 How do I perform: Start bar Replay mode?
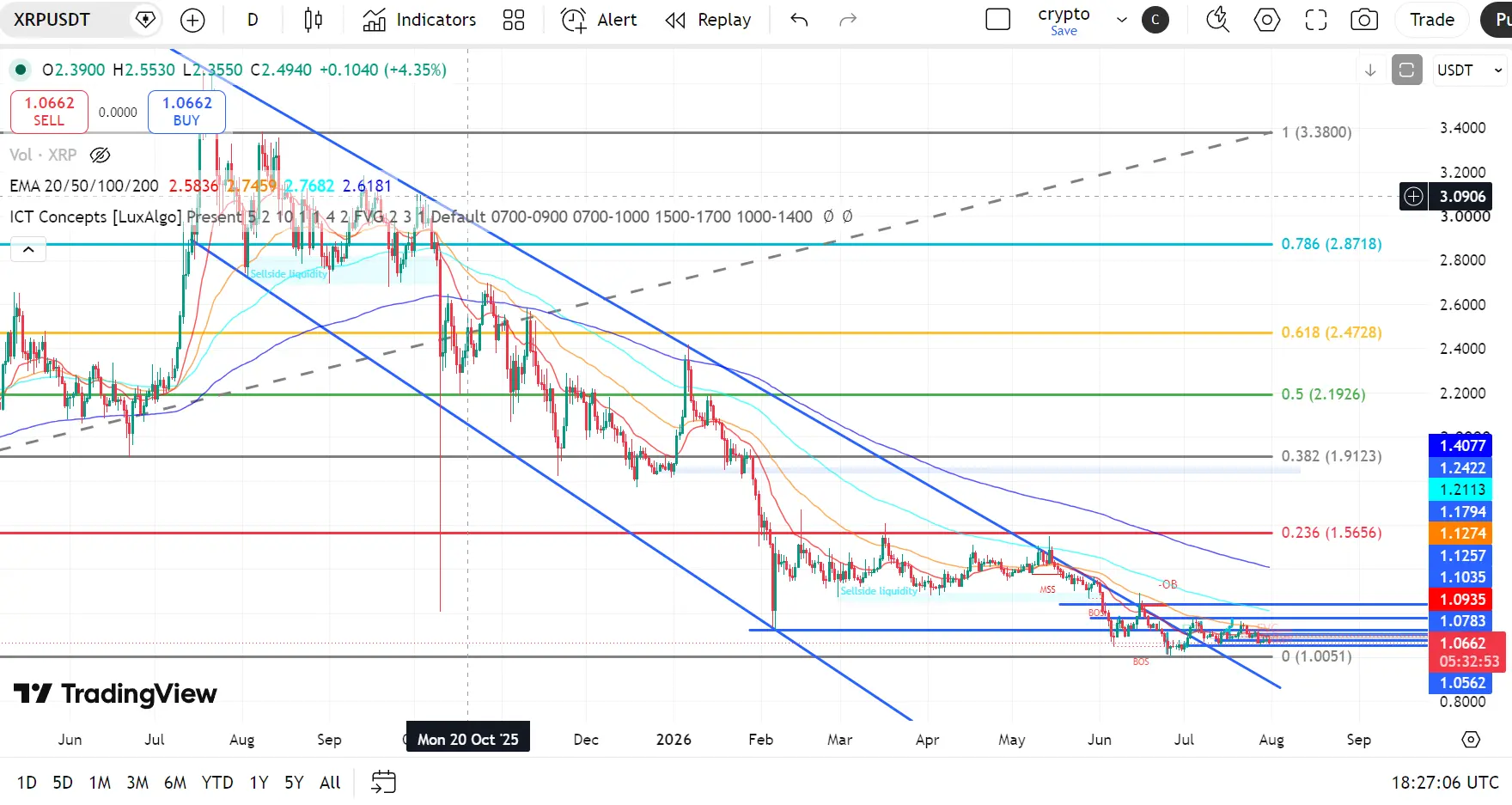[709, 20]
